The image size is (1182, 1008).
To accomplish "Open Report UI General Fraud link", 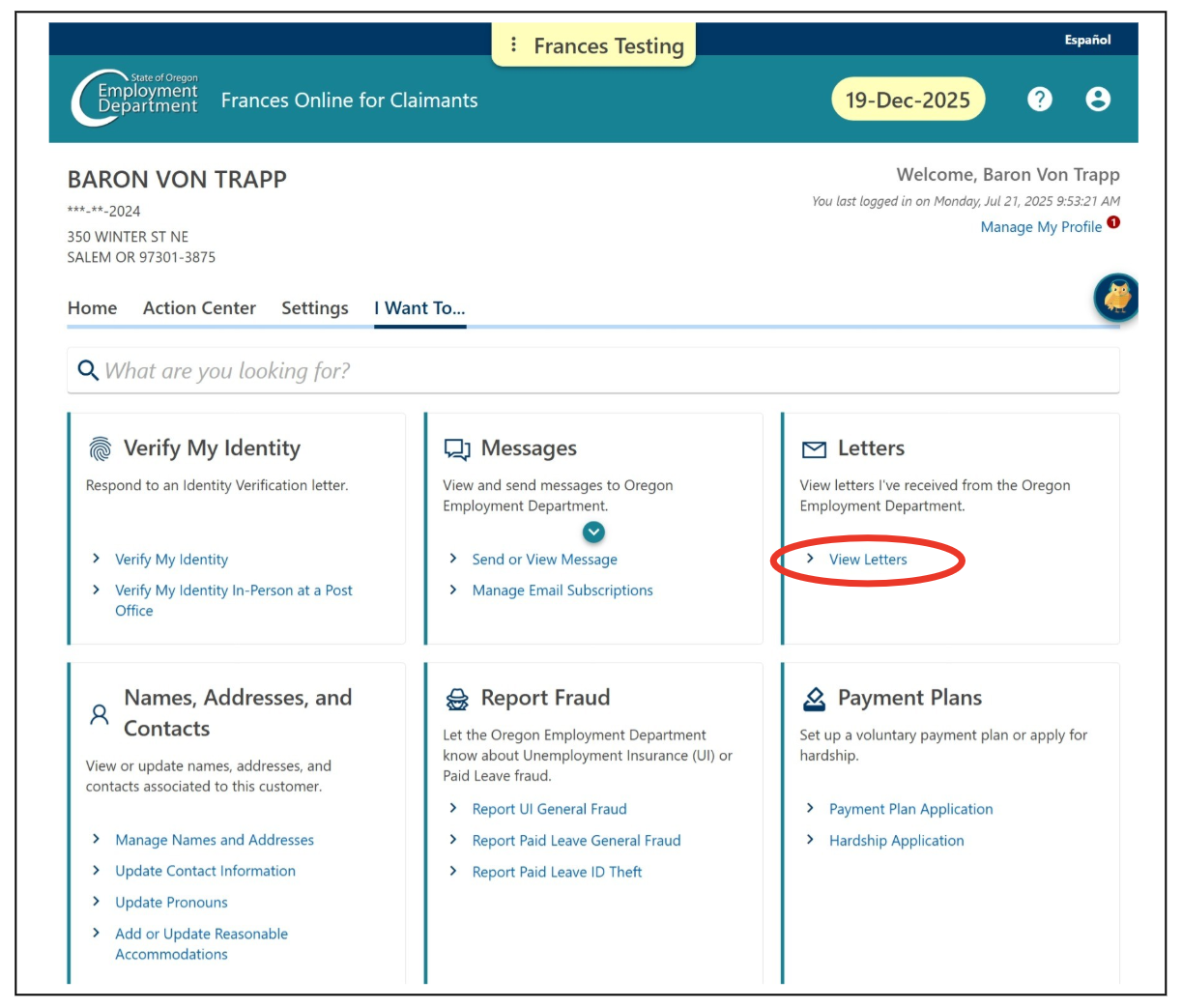I will pyautogui.click(x=549, y=809).
